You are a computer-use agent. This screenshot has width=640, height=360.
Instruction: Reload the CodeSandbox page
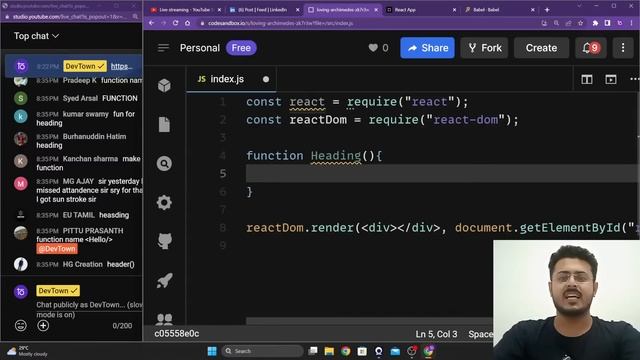tap(176, 23)
